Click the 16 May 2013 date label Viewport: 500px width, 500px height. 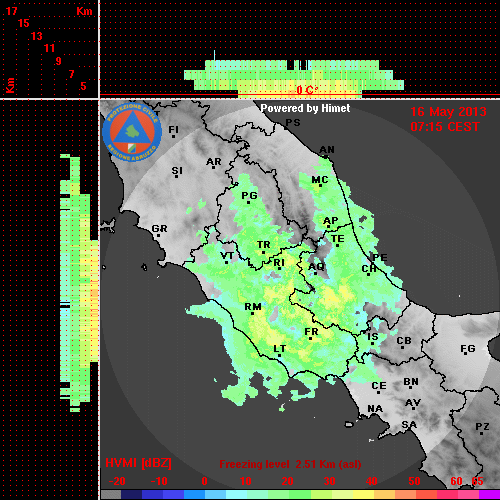pos(448,112)
